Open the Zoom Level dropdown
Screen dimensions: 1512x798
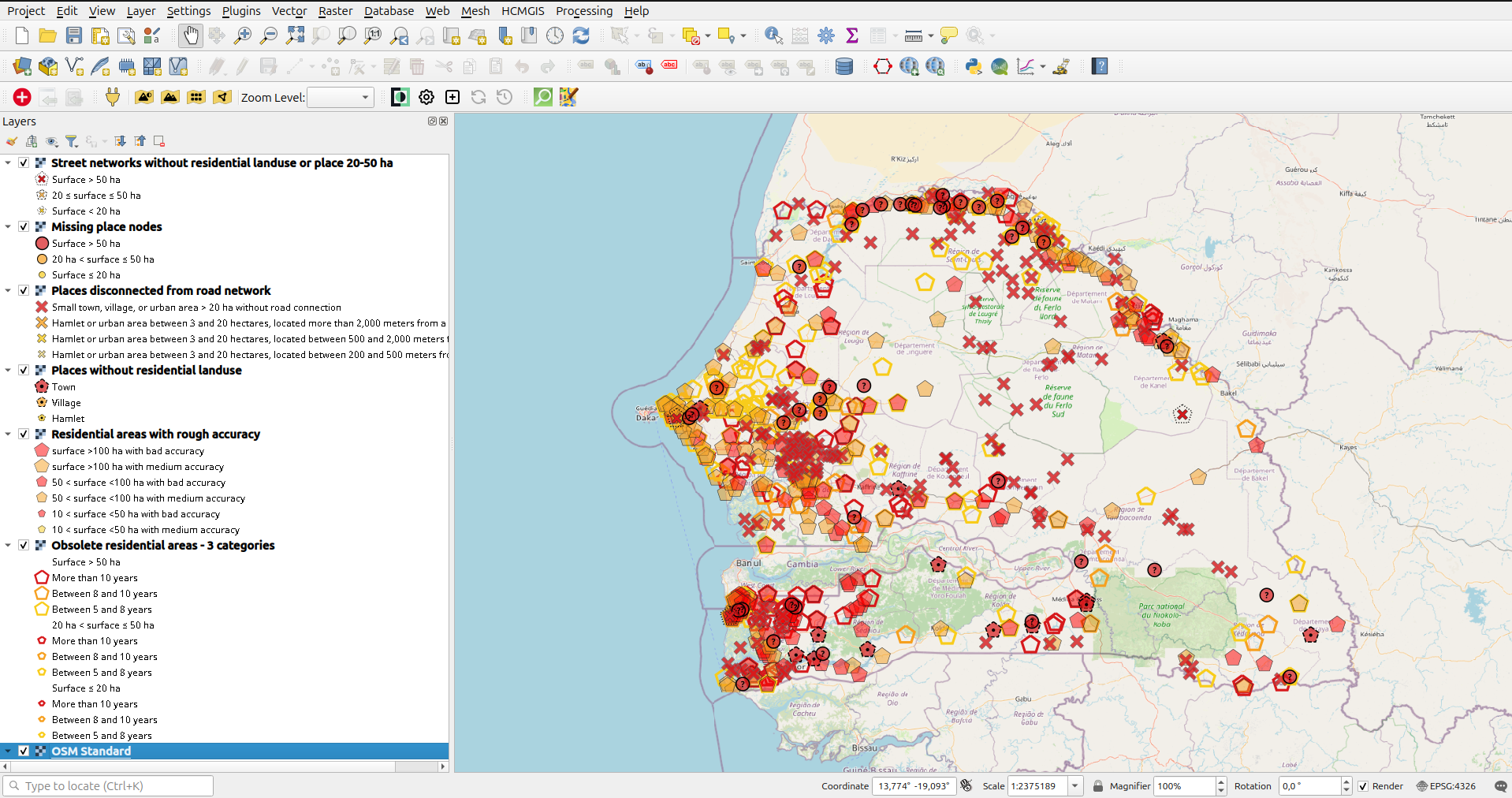[x=340, y=98]
